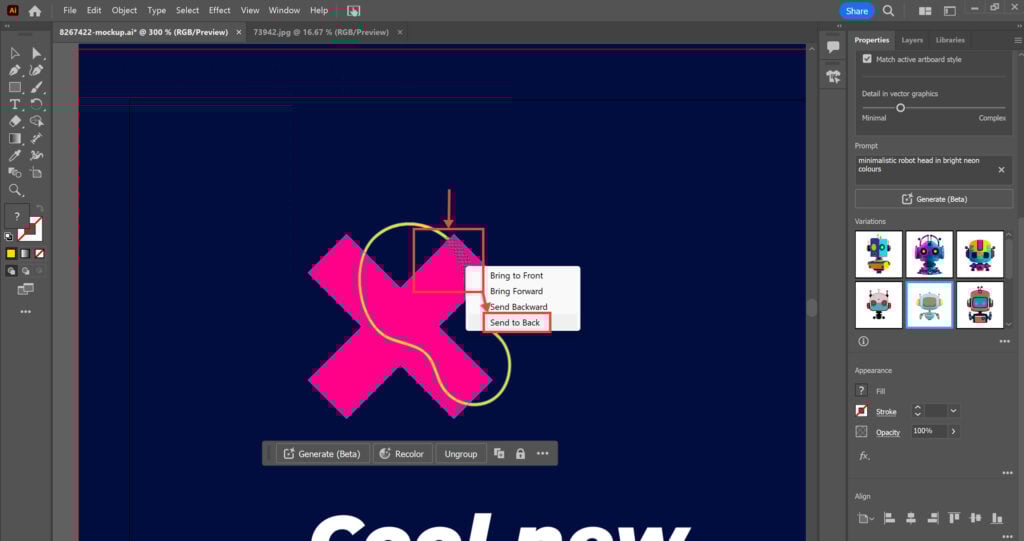Choose Send to Back
This screenshot has width=1024, height=541.
tap(515, 323)
